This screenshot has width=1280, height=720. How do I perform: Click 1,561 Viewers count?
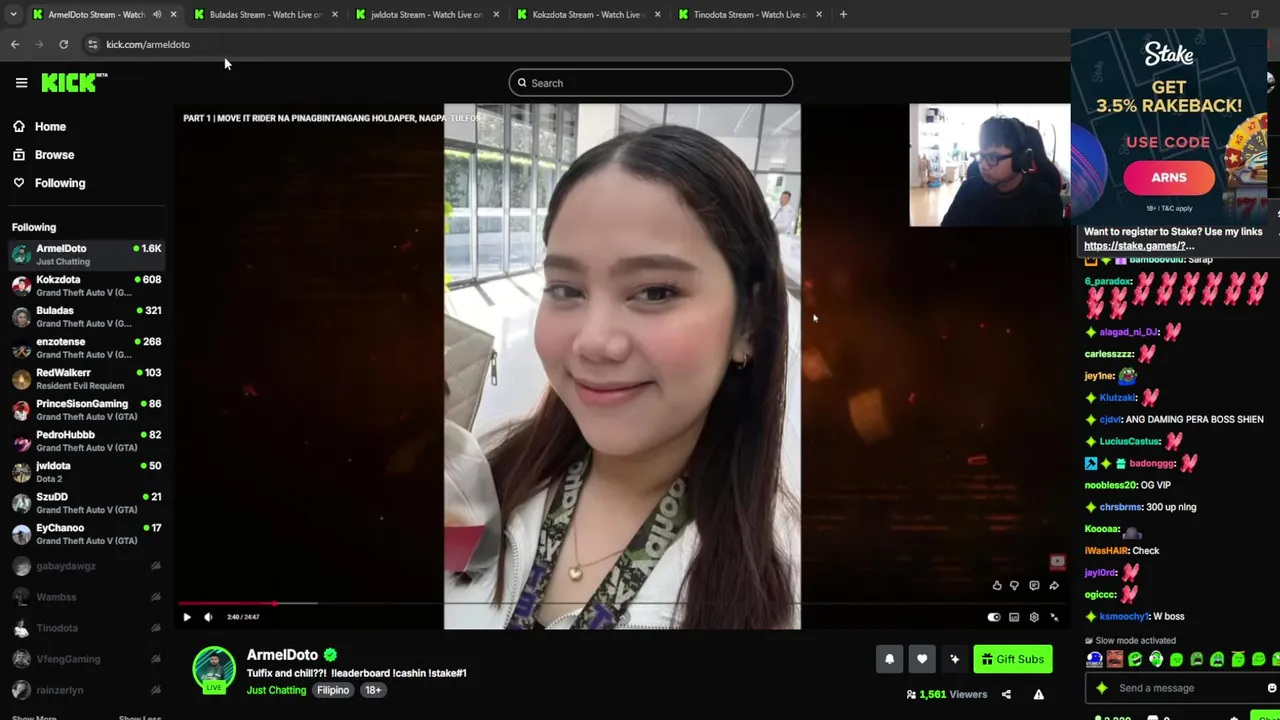(947, 694)
